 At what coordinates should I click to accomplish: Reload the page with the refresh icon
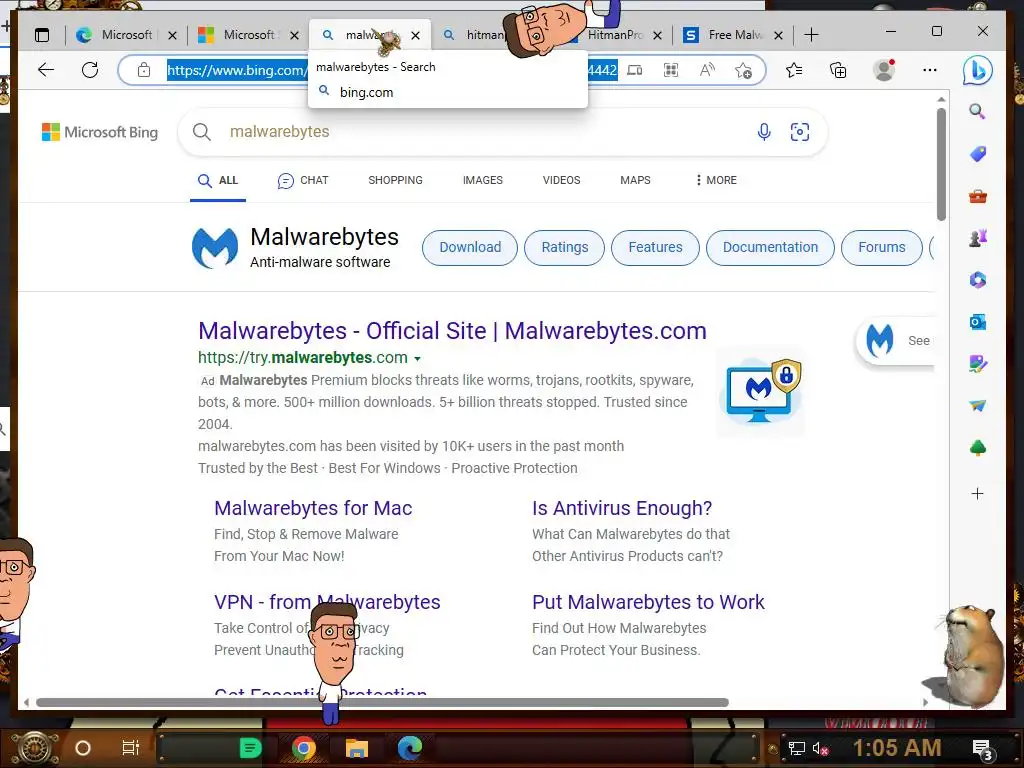coord(90,70)
